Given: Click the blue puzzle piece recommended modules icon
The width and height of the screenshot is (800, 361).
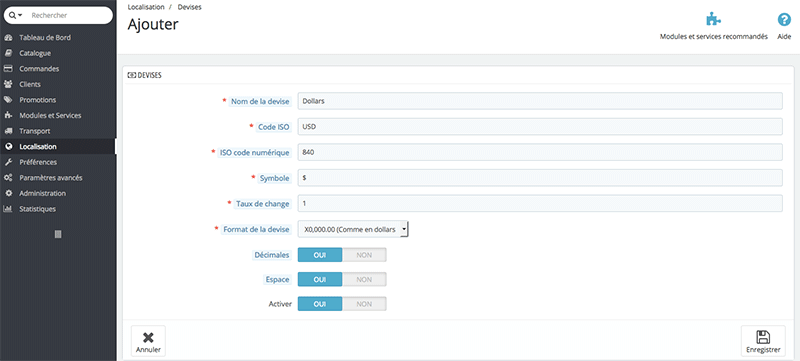Looking at the screenshot, I should [x=713, y=20].
